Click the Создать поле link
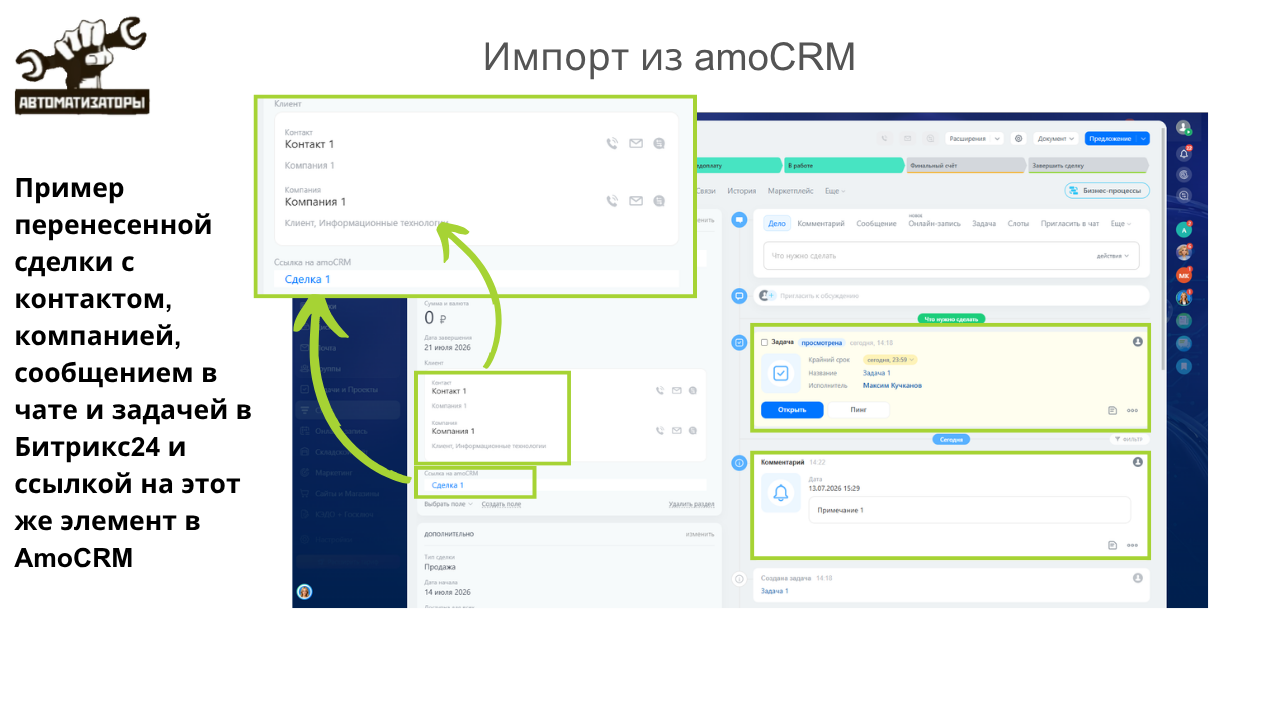 [503, 504]
